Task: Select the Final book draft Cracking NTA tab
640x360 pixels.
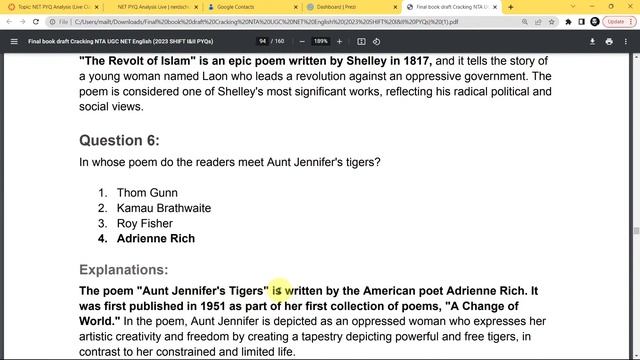Action: point(451,7)
